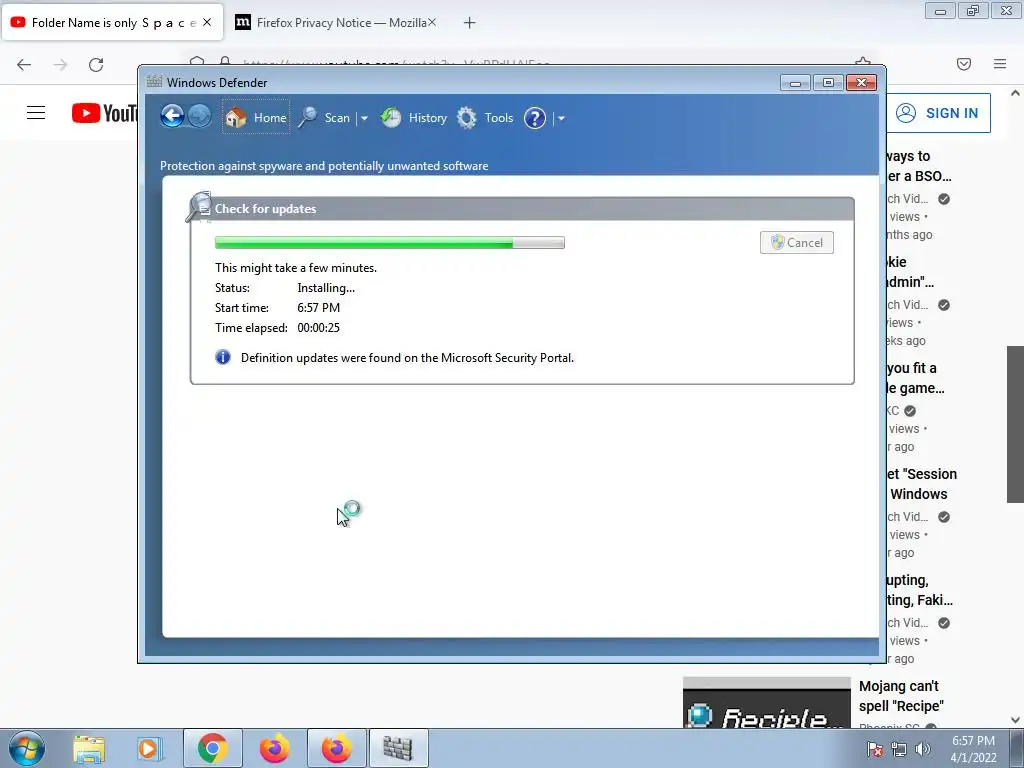Click the Defender help question mark icon
1024x768 pixels.
point(535,118)
